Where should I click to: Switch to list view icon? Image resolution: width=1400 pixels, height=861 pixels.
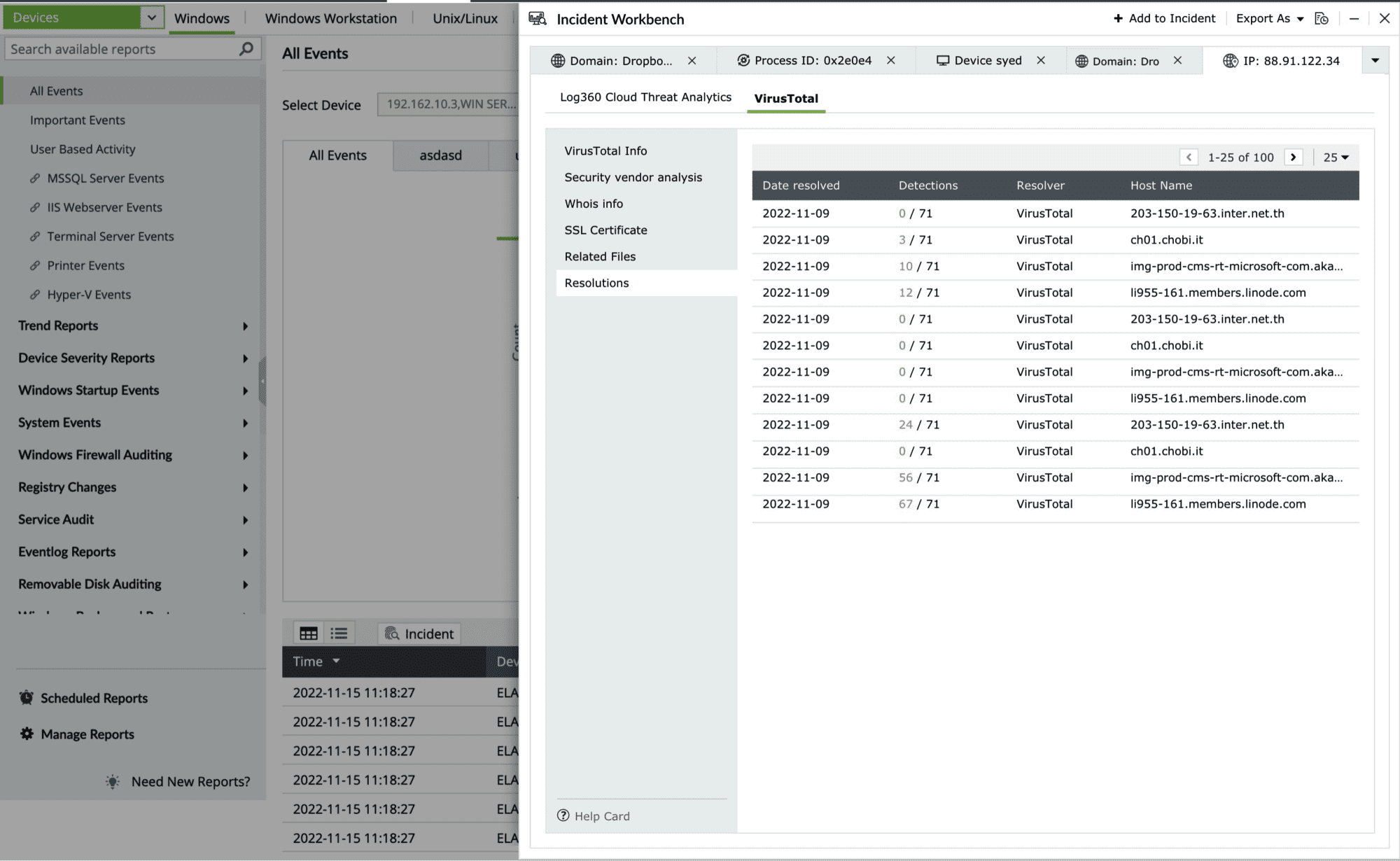coord(339,633)
